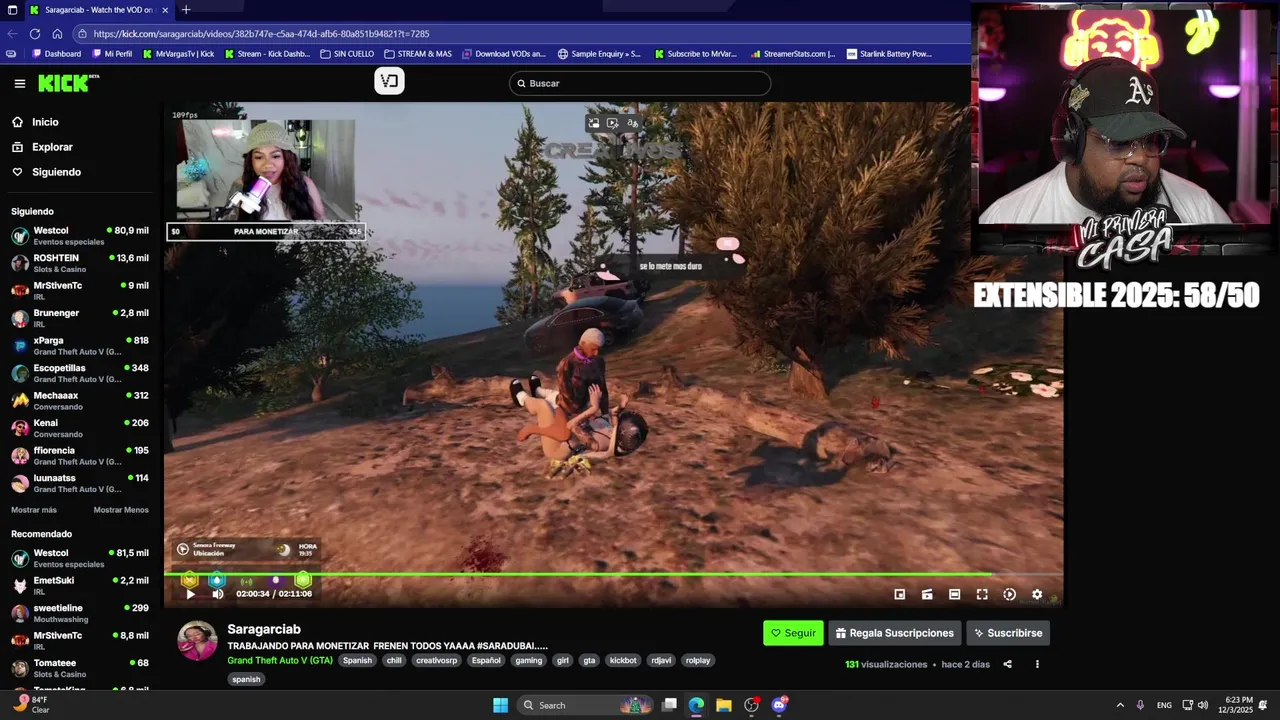Open video more options menu
This screenshot has height=720, width=1280.
coord(1037,664)
